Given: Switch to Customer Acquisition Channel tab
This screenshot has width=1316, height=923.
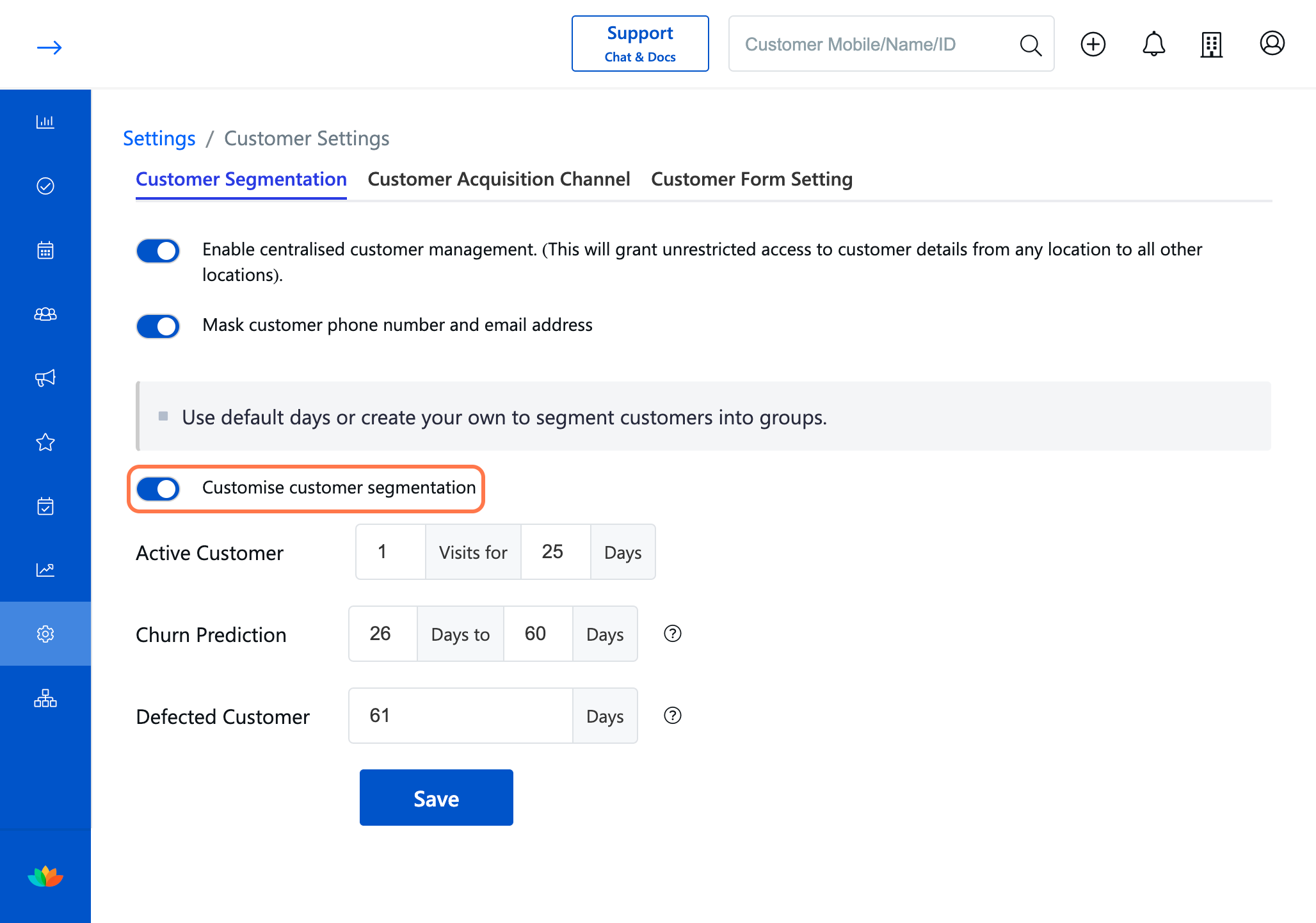Looking at the screenshot, I should tap(499, 179).
